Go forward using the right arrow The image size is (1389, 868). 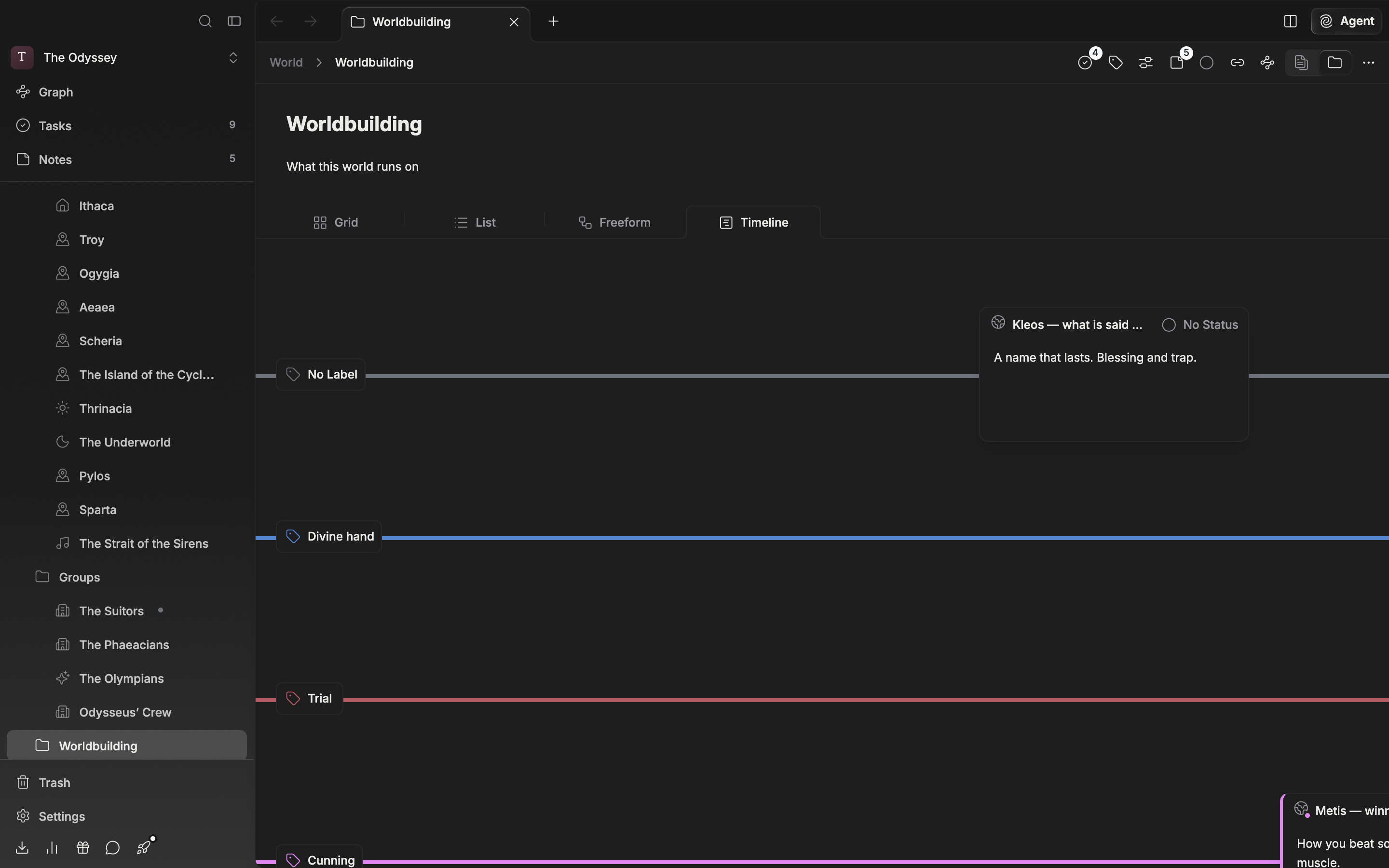(311, 21)
